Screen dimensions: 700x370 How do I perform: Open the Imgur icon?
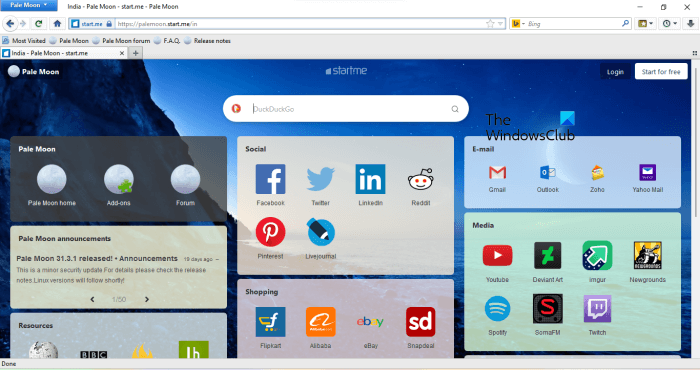[x=597, y=256]
